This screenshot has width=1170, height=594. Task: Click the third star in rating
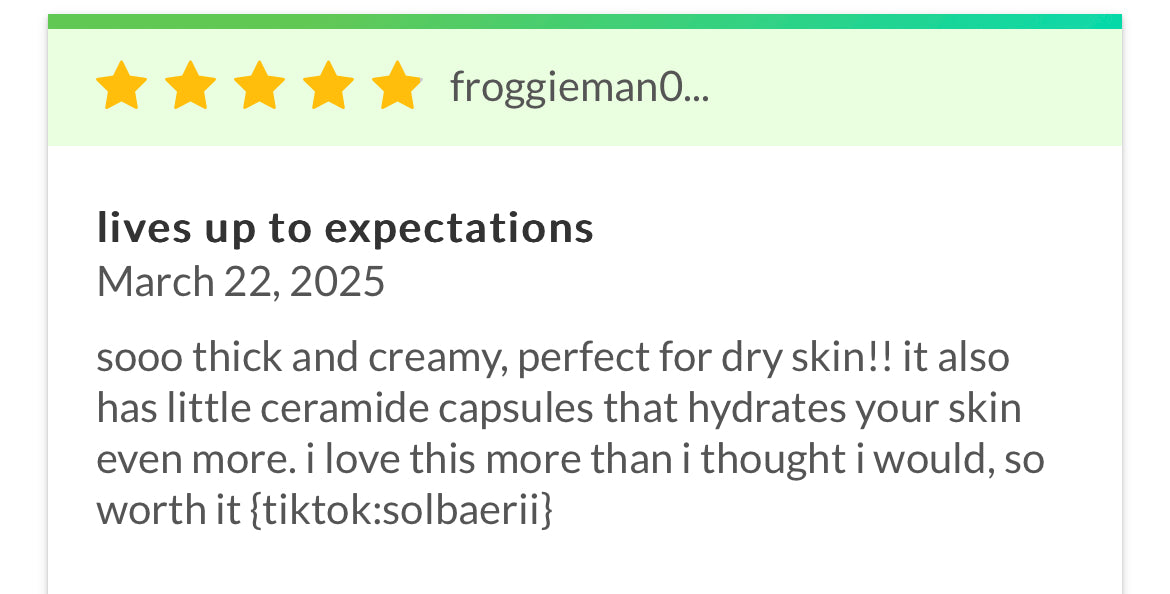pyautogui.click(x=260, y=87)
